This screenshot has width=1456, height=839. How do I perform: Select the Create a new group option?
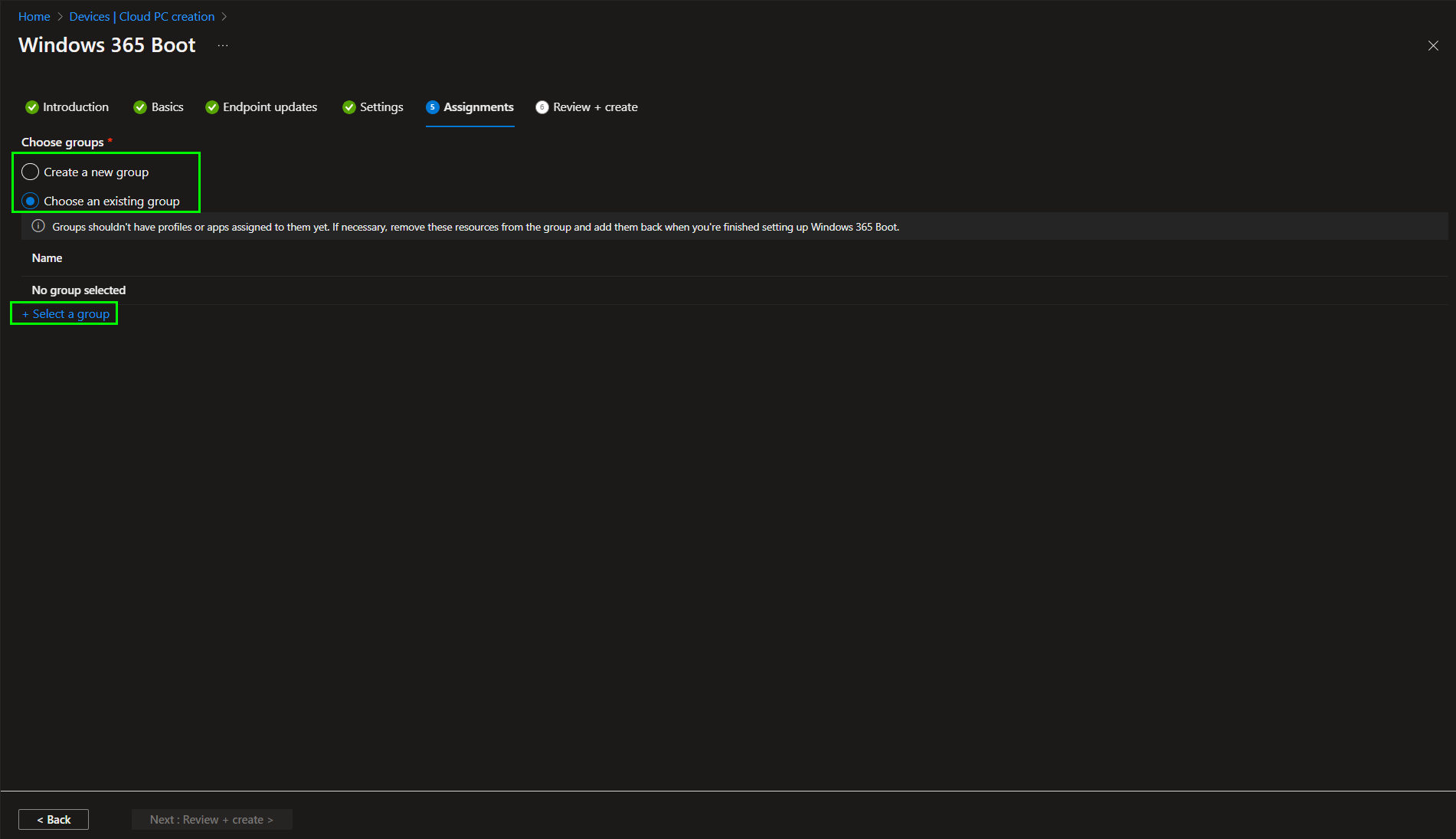click(31, 172)
